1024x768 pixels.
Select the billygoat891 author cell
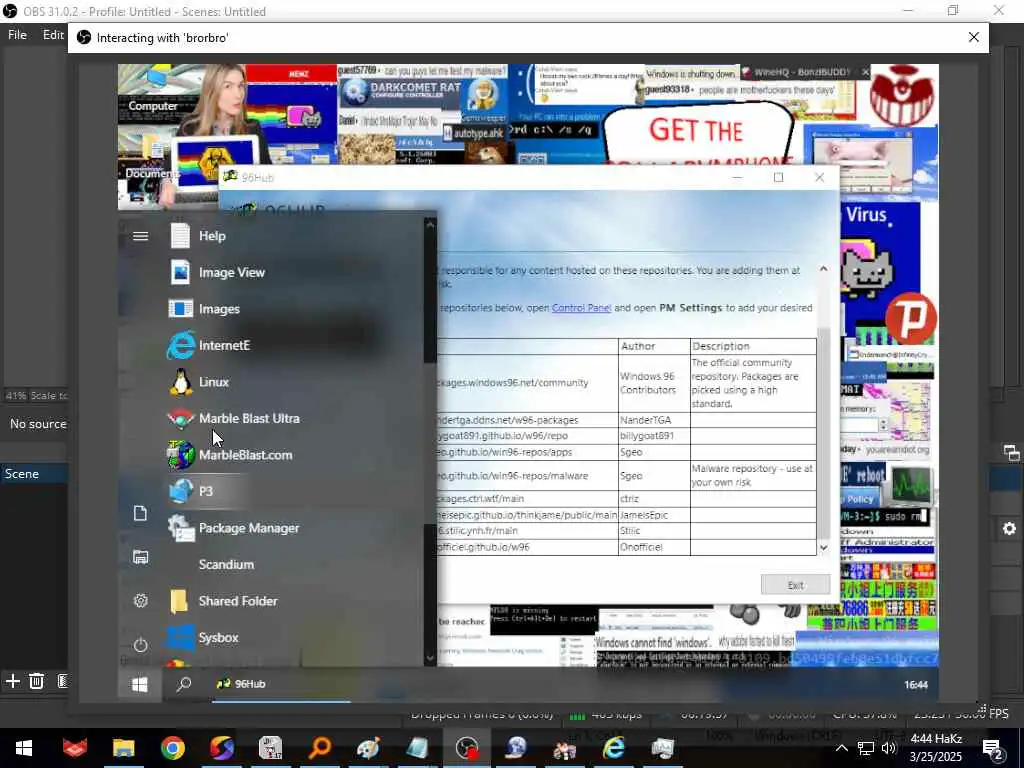pos(654,436)
